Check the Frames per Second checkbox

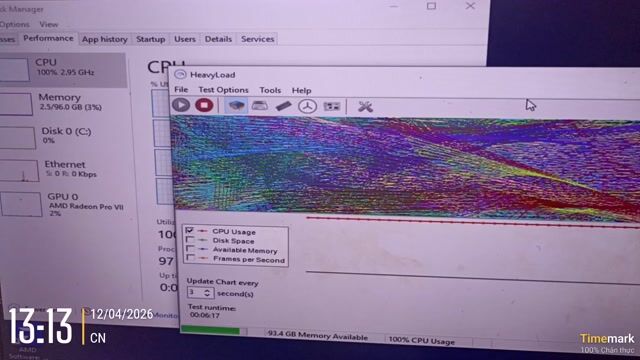(190, 258)
